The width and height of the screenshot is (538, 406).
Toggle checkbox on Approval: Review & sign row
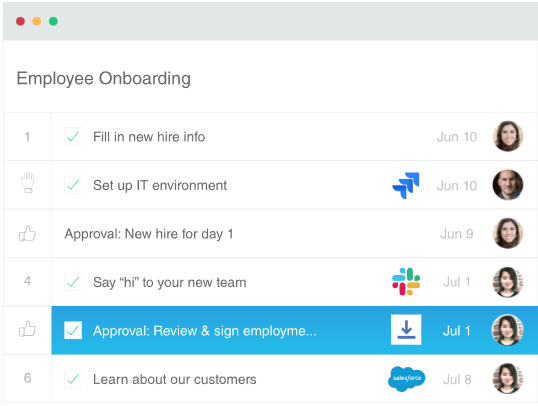(x=73, y=330)
